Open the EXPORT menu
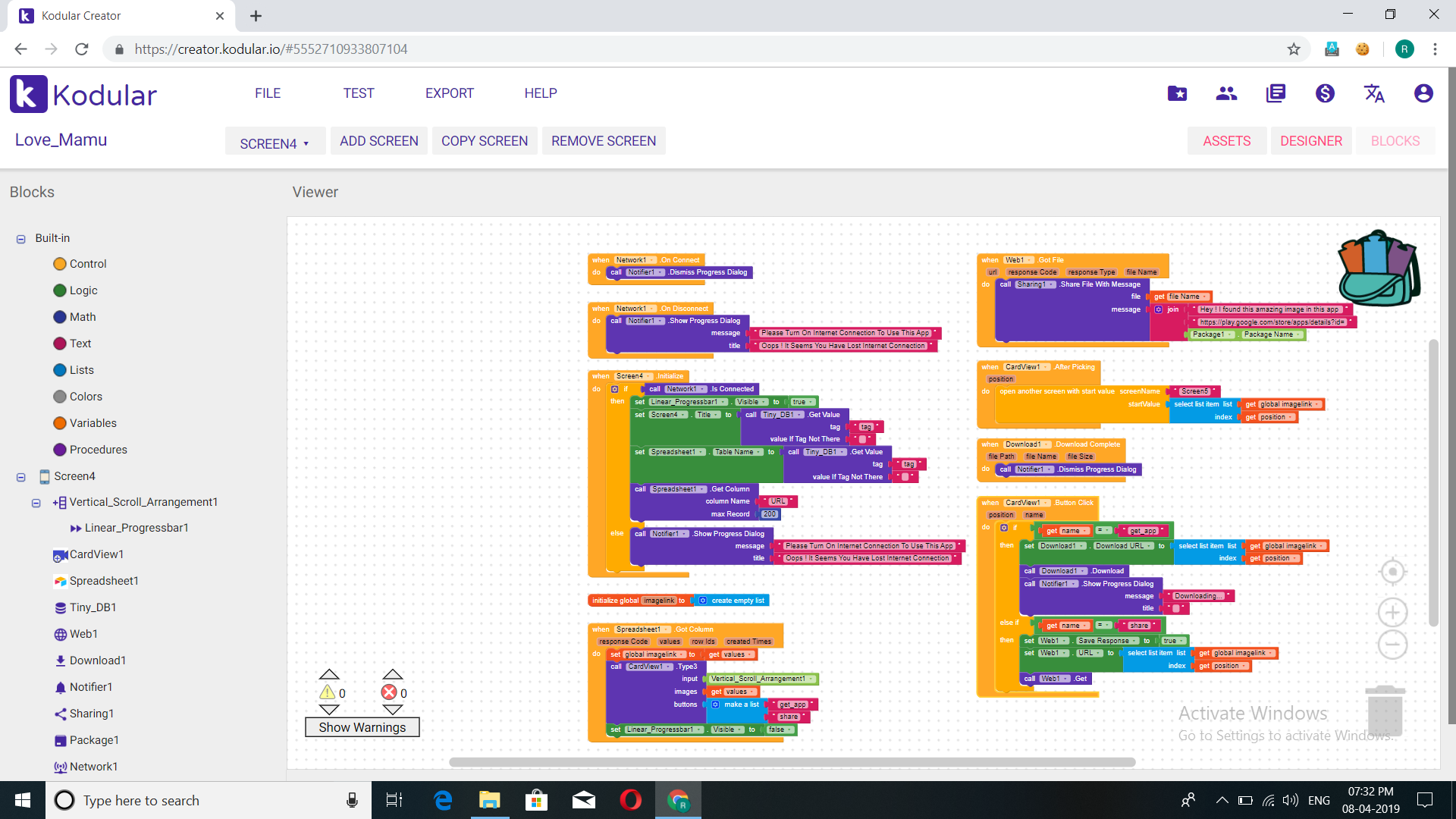Image resolution: width=1456 pixels, height=819 pixels. [450, 93]
